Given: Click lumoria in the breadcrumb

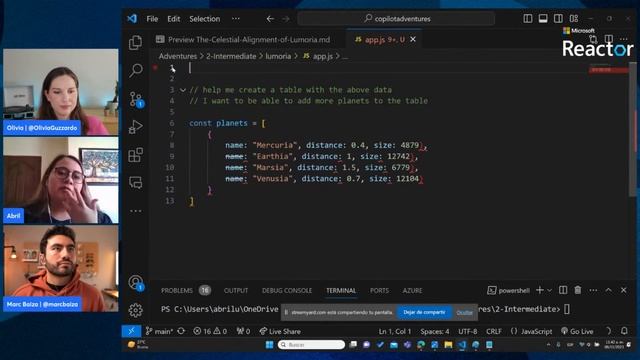Looking at the screenshot, I should click(278, 56).
